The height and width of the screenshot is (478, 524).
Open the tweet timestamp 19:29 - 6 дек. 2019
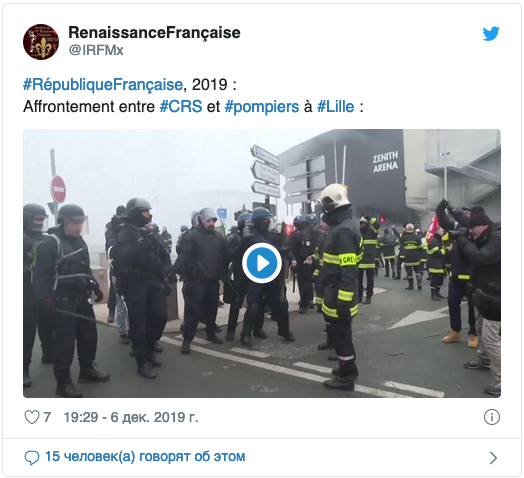[x=131, y=417]
